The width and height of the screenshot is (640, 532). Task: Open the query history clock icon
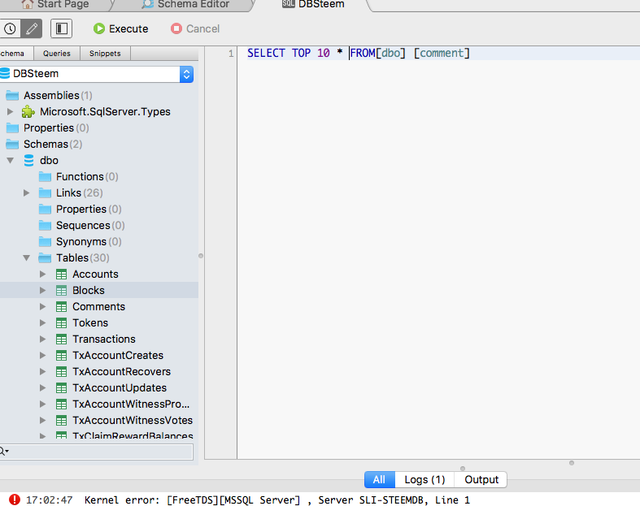(x=10, y=29)
